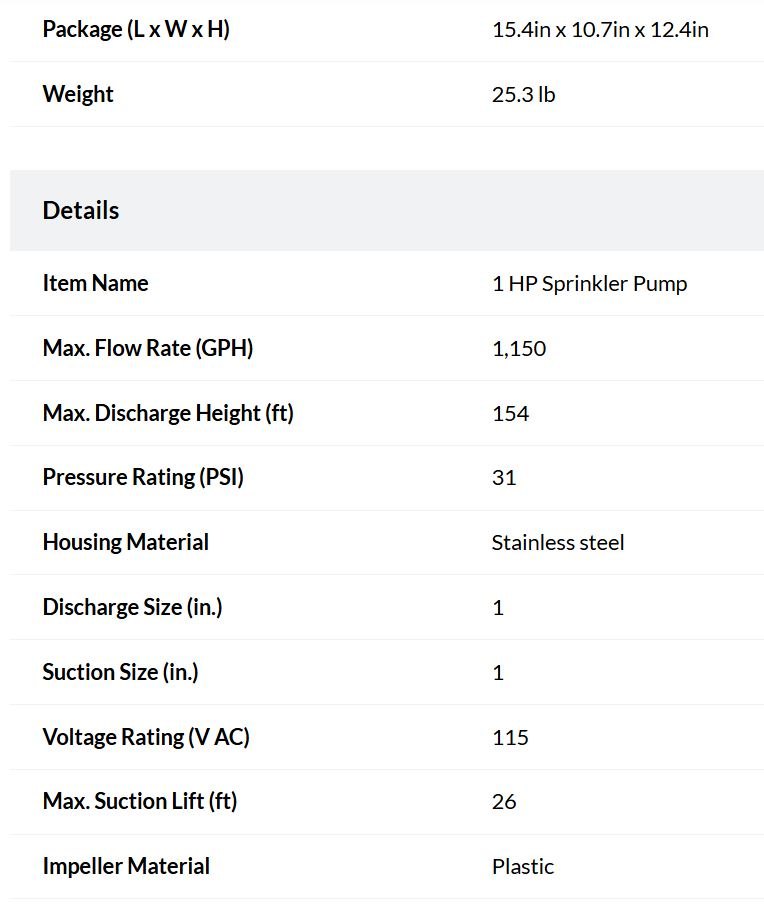Click the 31 pressure rating value
764x911 pixels.
tap(504, 478)
